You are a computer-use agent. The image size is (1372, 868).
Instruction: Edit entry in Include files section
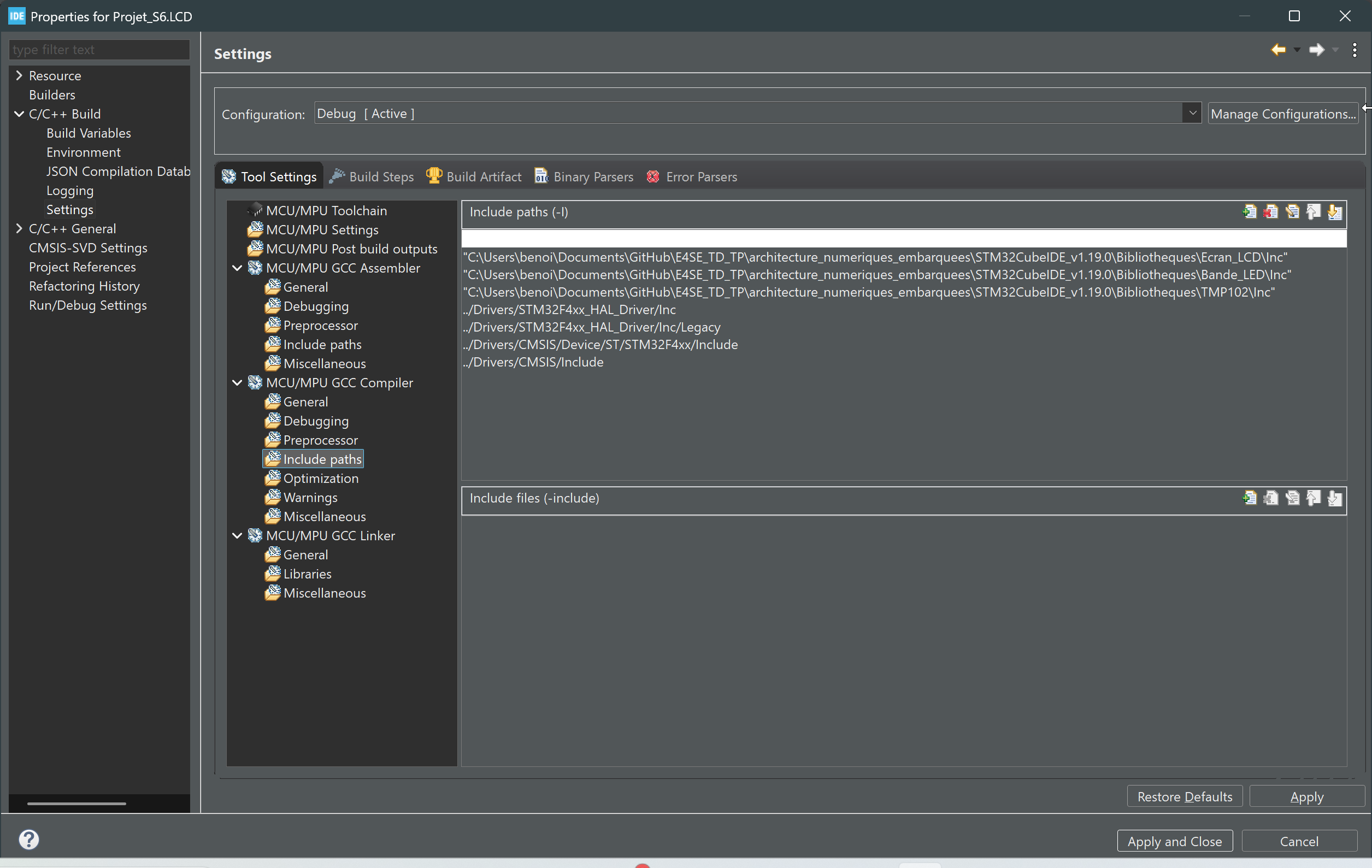pyautogui.click(x=1292, y=498)
